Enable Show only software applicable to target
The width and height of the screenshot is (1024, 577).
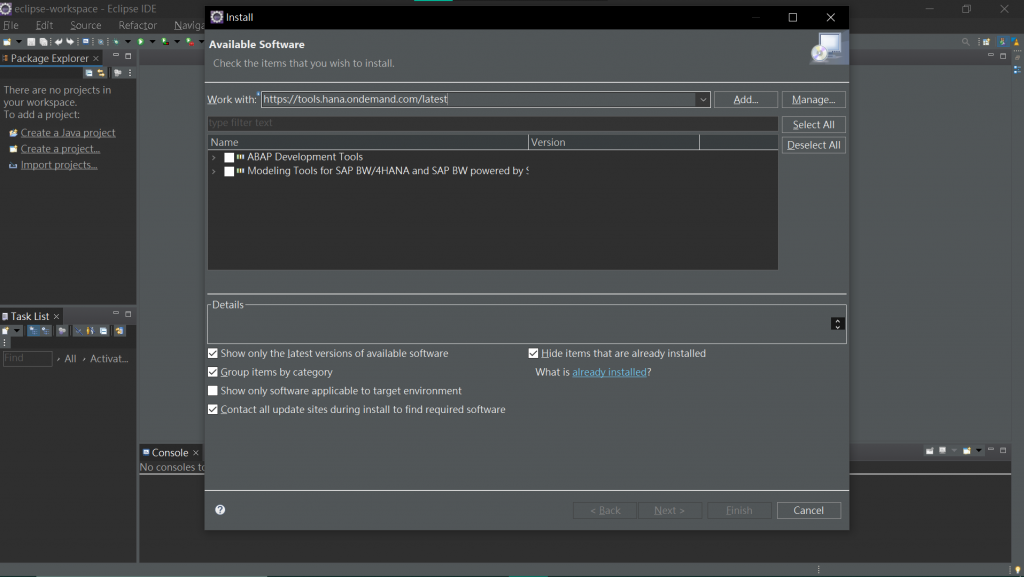click(x=213, y=390)
